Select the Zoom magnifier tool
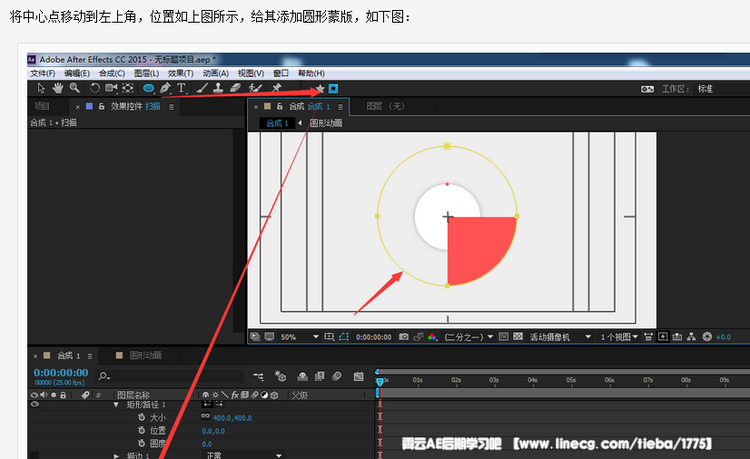Screen dimensions: 750x459 coord(74,88)
